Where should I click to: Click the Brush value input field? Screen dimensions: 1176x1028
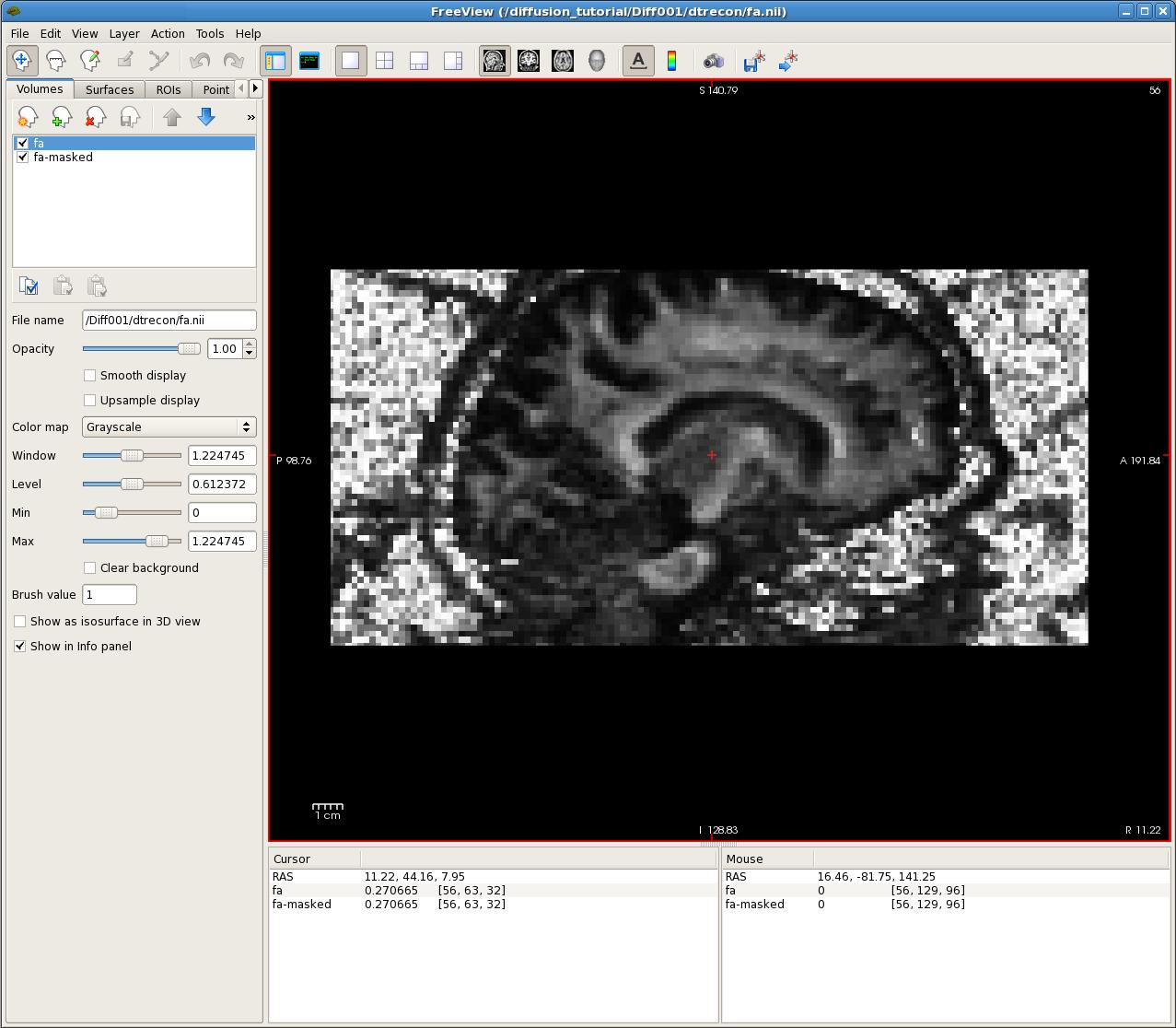pos(110,595)
